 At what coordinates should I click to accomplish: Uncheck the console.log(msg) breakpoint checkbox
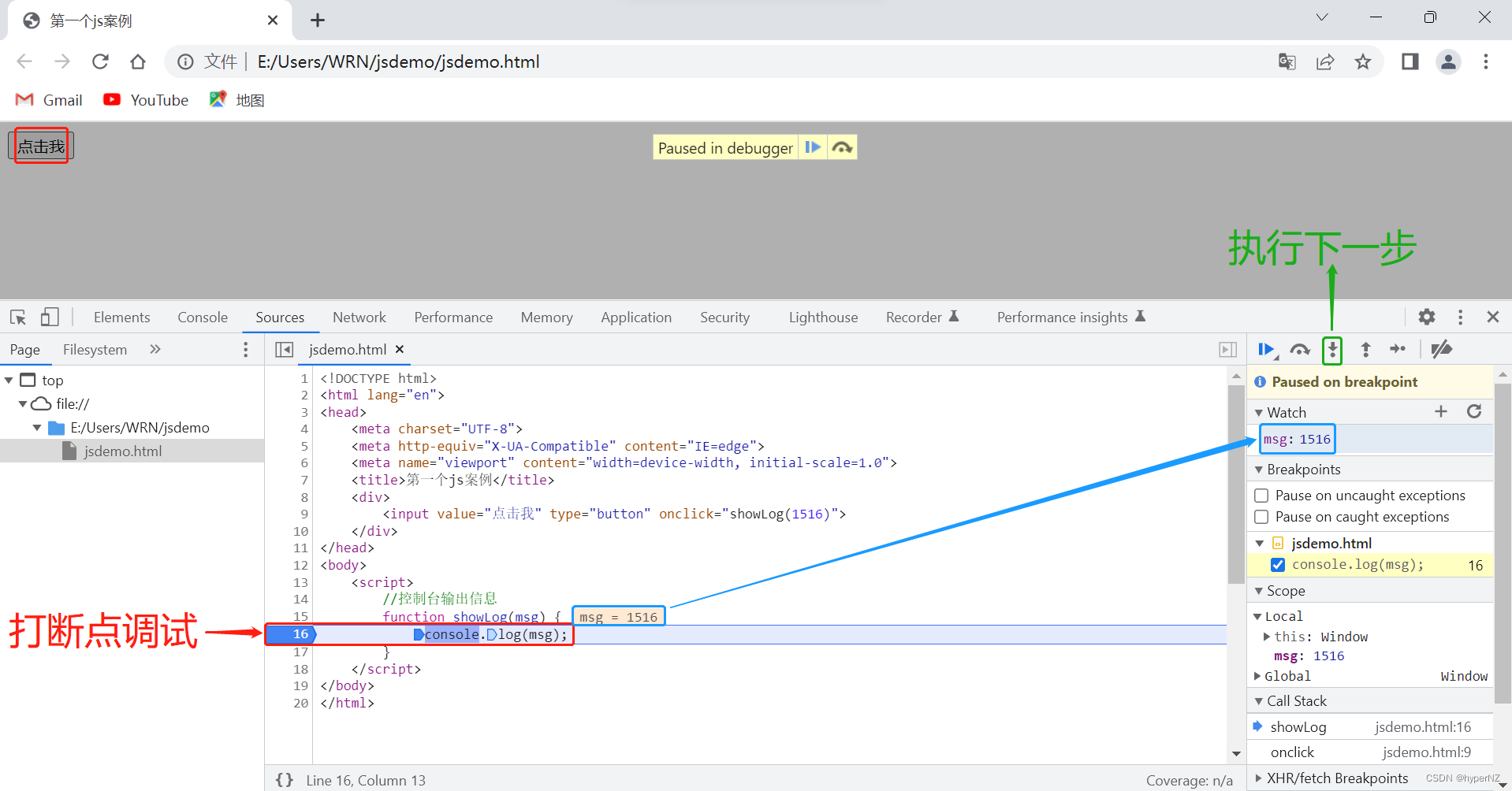1278,565
